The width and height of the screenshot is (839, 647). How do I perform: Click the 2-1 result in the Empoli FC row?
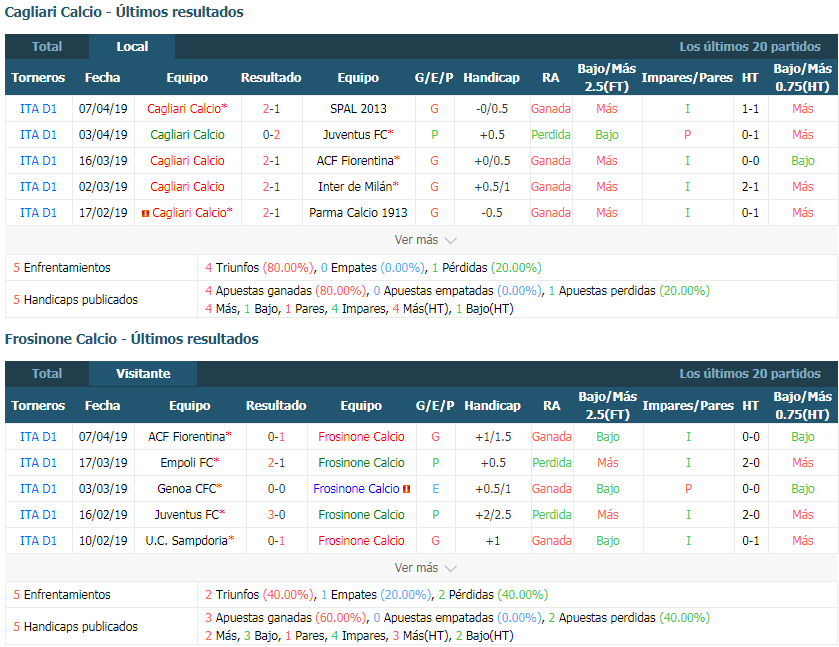click(276, 462)
